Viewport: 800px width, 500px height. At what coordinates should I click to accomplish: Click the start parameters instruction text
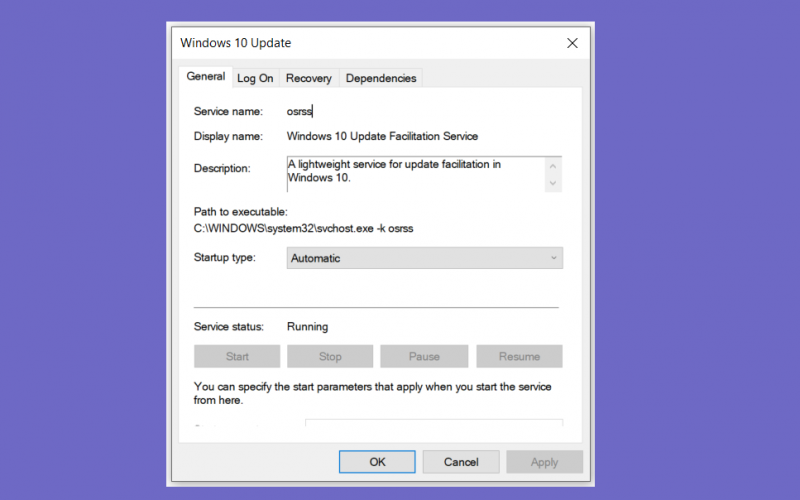click(x=372, y=393)
